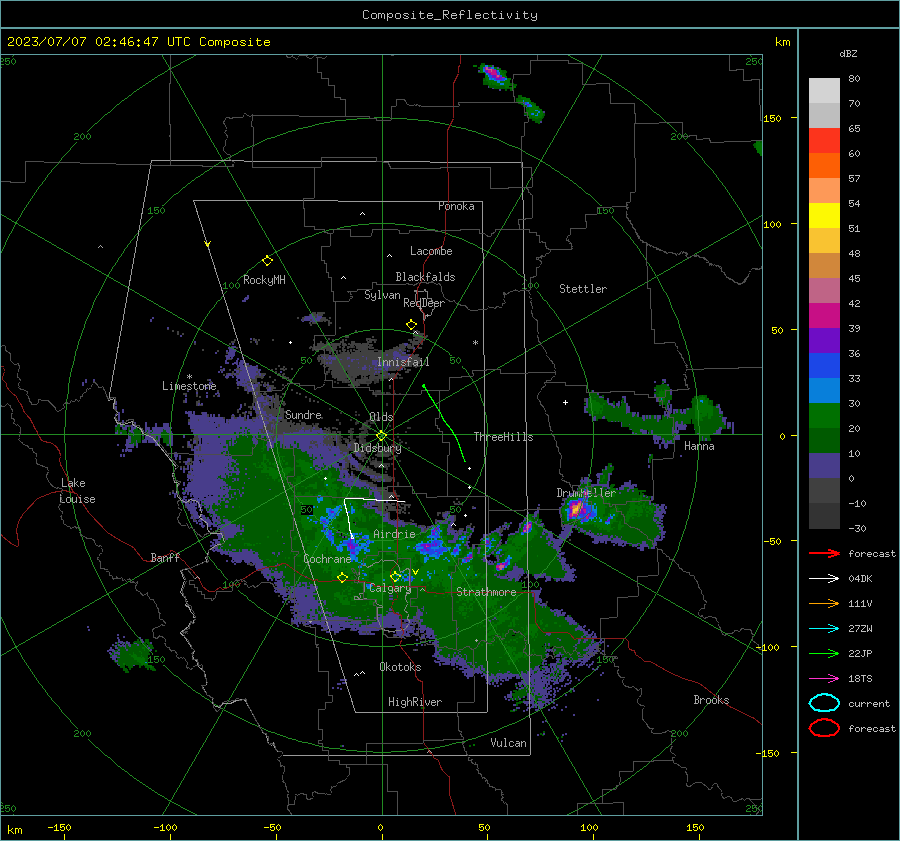This screenshot has width=900, height=841.
Task: Select the white 04DK arrow legend icon
Action: click(x=824, y=579)
